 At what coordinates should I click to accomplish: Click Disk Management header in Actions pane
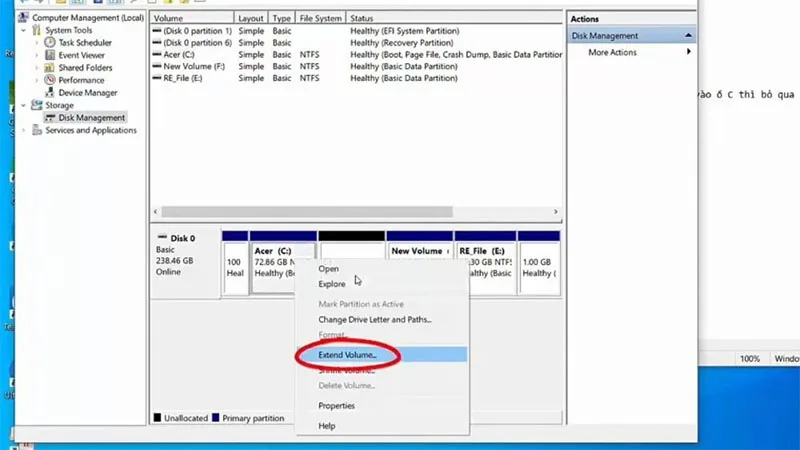632,35
